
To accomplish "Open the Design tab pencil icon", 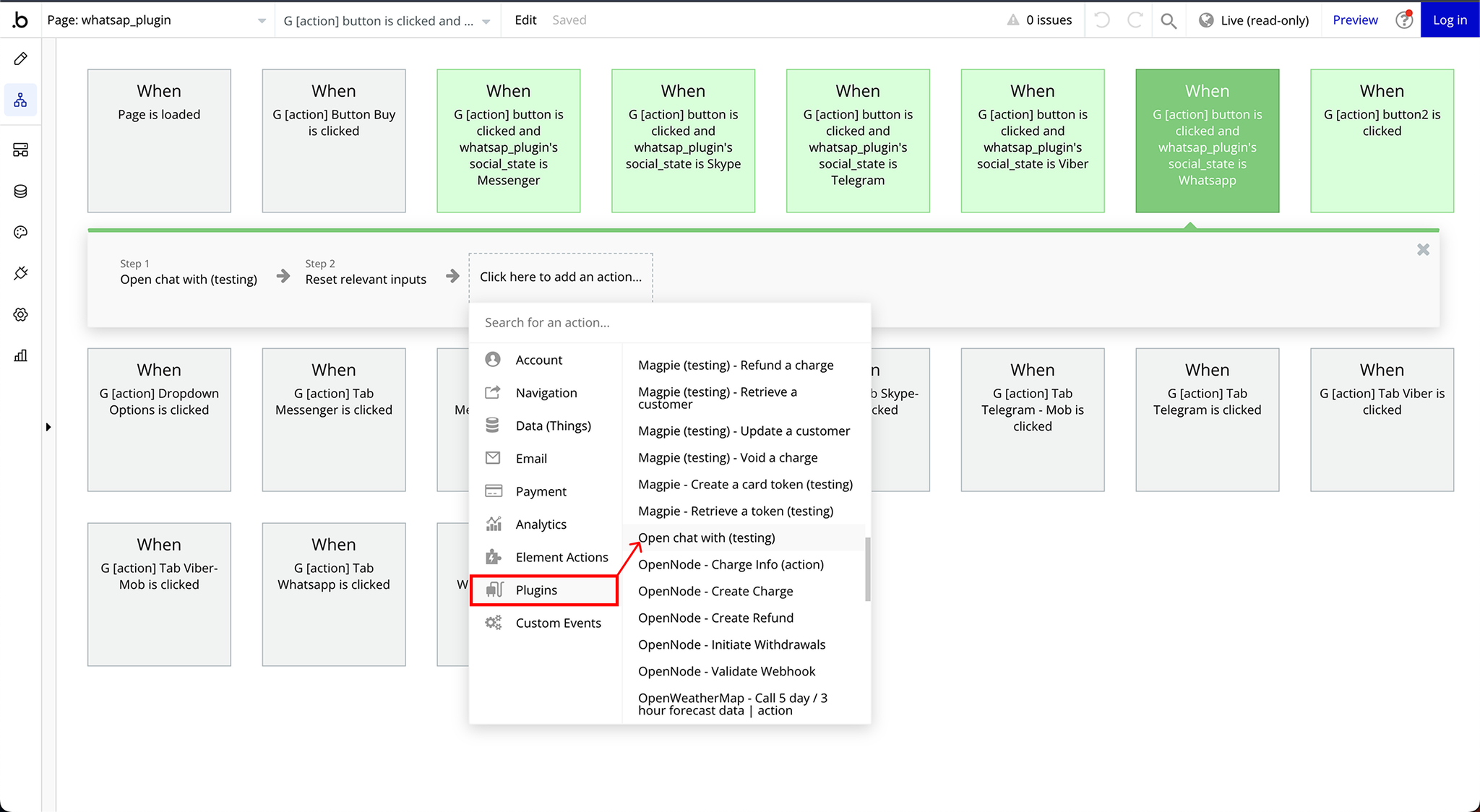I will 20,59.
